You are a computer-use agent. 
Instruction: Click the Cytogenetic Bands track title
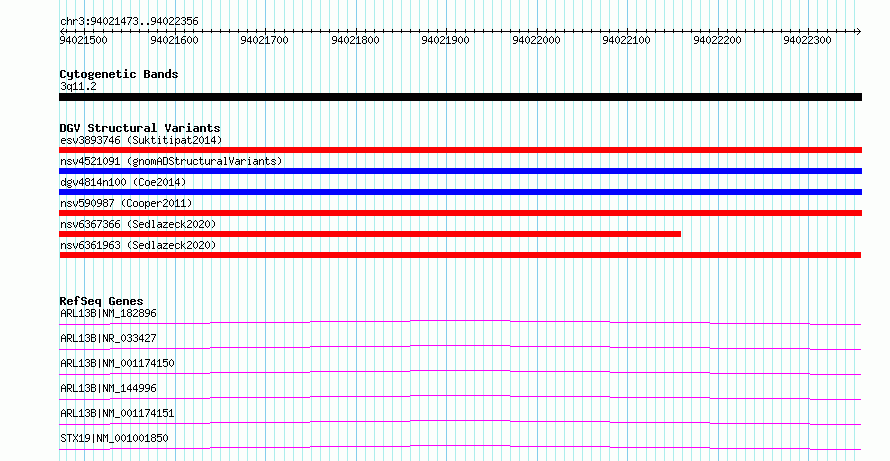click(x=119, y=74)
